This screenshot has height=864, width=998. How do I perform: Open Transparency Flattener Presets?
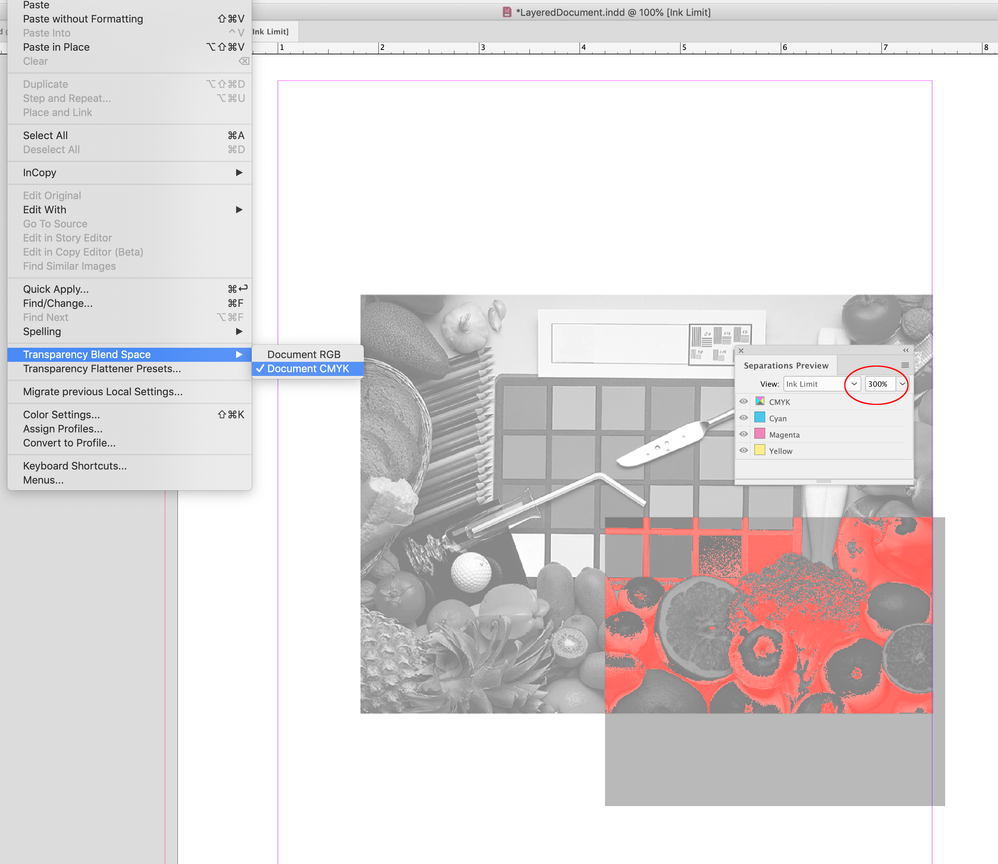click(129, 369)
